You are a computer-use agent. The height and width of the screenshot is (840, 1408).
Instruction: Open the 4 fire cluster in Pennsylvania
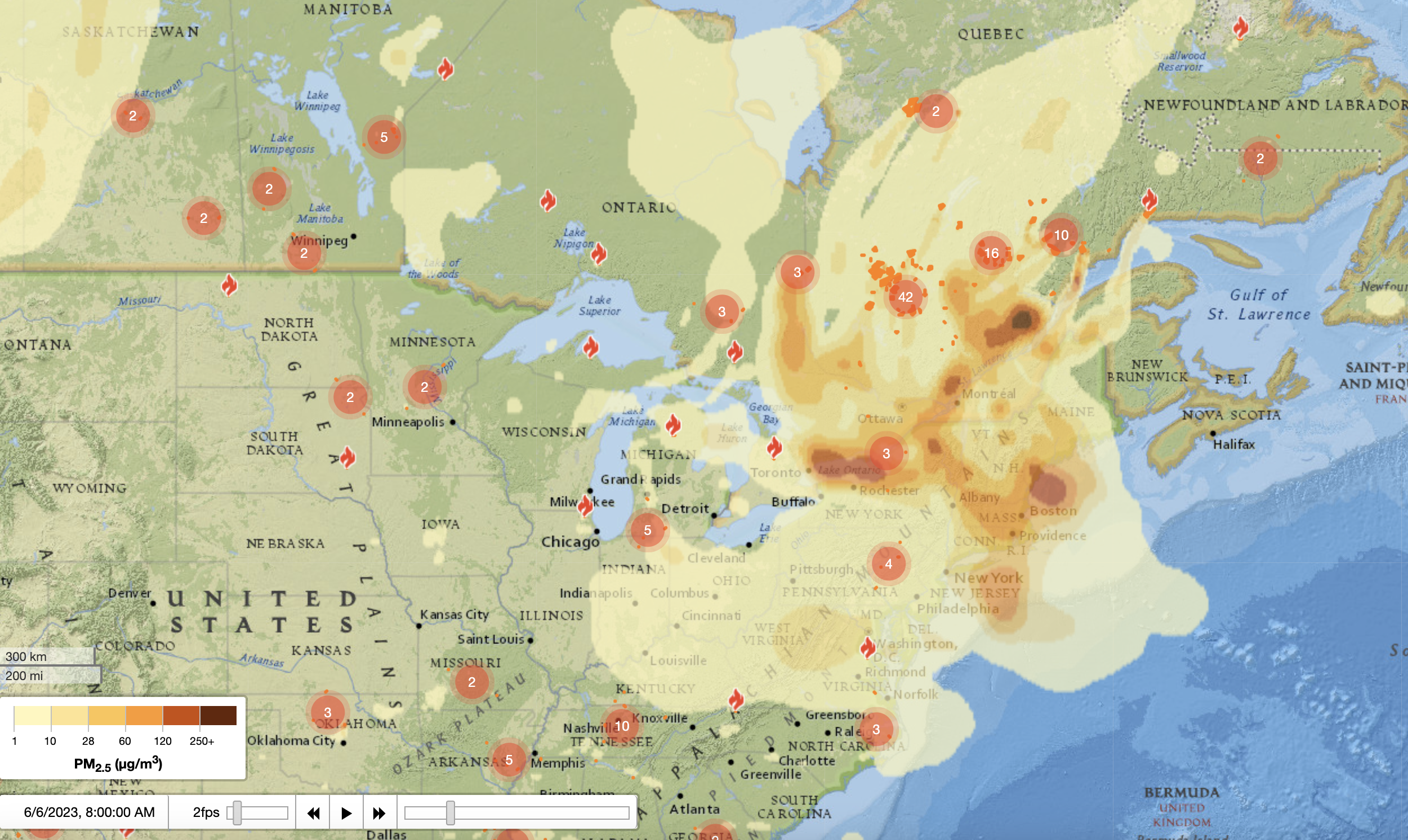[x=888, y=564]
